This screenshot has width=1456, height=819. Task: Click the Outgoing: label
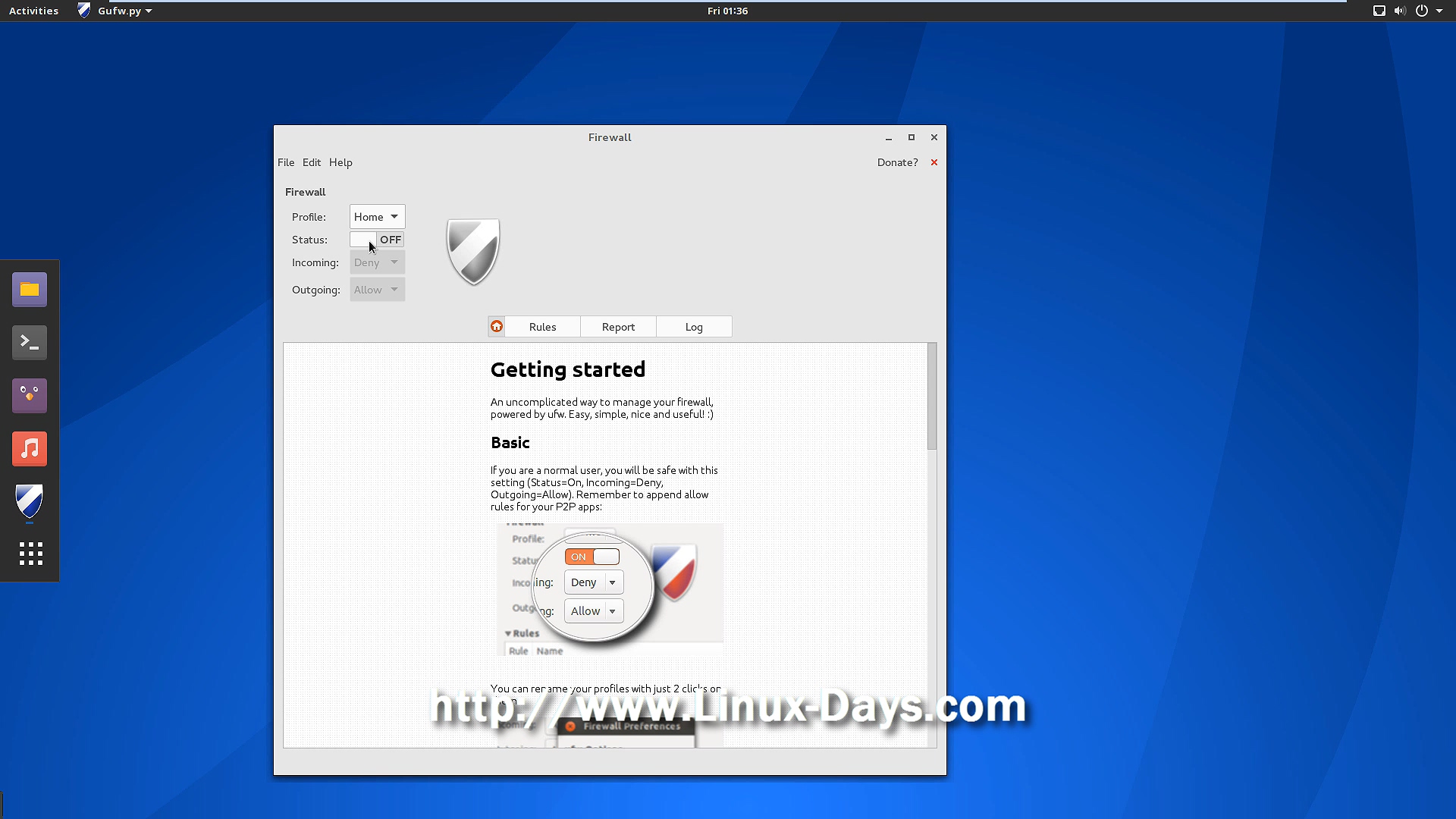pos(315,290)
